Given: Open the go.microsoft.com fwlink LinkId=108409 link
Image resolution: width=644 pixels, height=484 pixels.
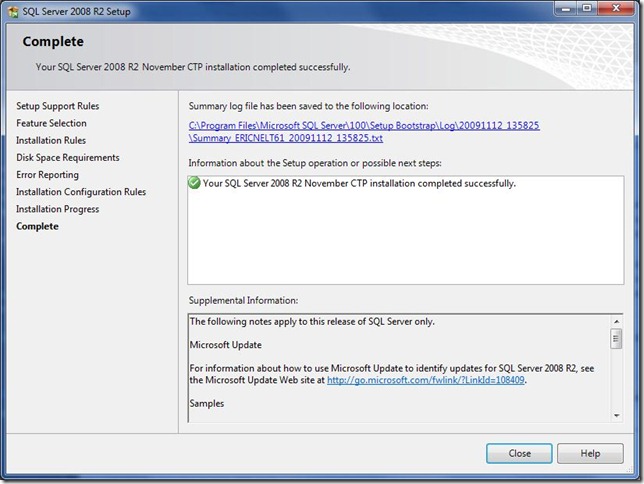Looking at the screenshot, I should click(426, 380).
